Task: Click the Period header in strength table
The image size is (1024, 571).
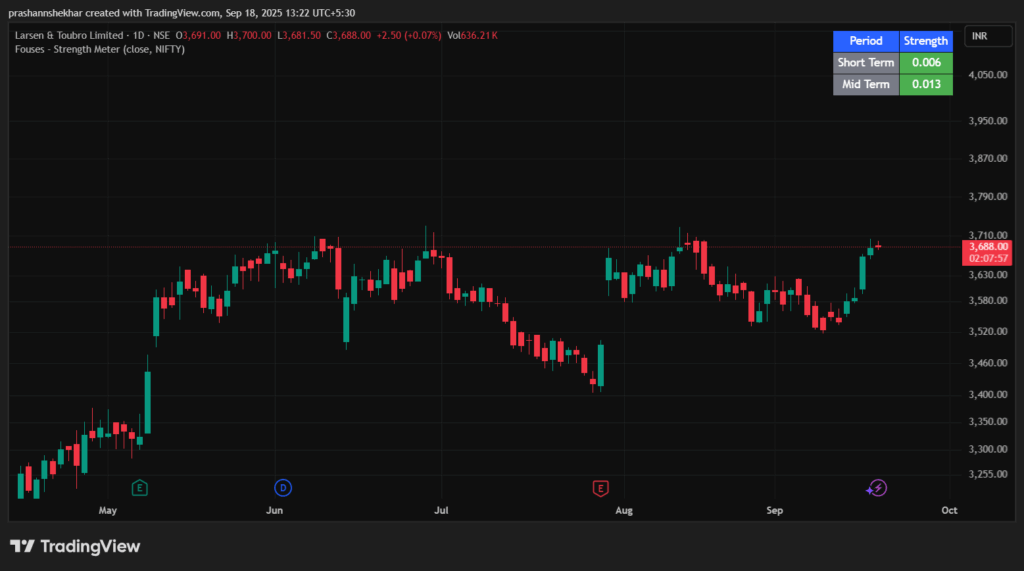Action: [x=866, y=41]
